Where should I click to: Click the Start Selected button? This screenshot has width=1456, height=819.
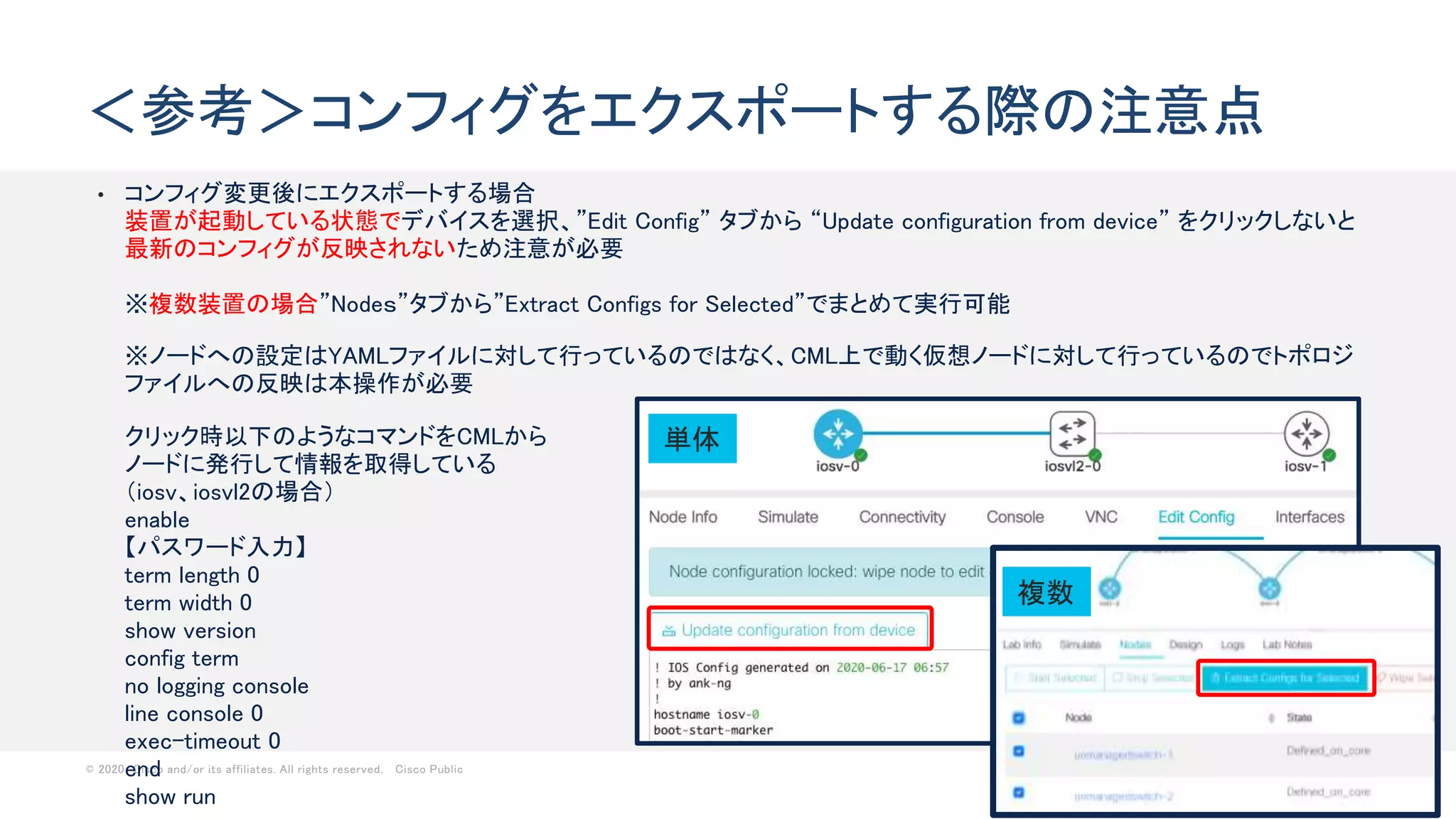pyautogui.click(x=1056, y=678)
